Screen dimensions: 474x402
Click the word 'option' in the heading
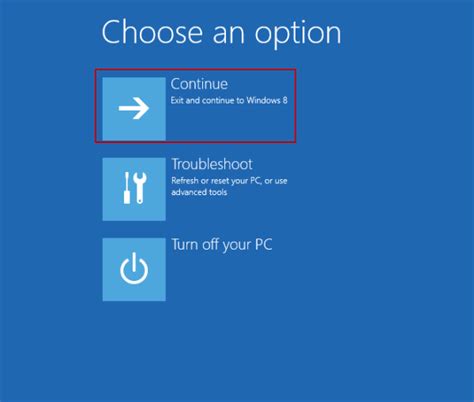pos(298,34)
